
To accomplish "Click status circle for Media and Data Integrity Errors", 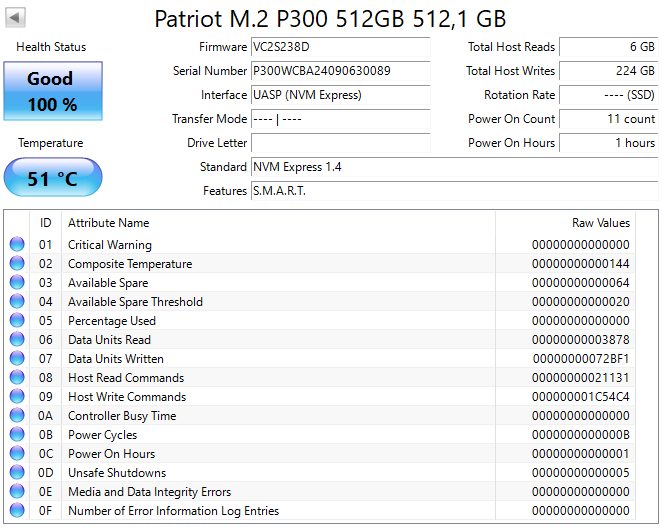I will tap(17, 492).
